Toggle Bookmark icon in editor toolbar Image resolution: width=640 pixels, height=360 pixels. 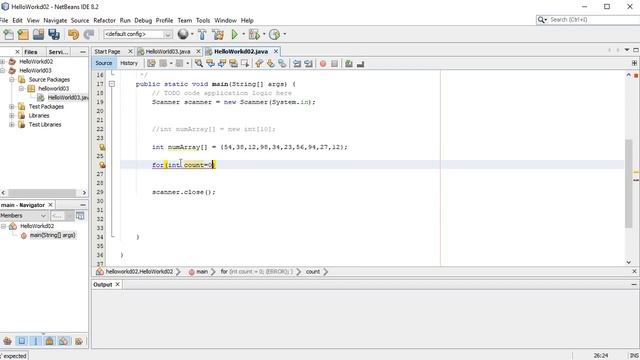(x=282, y=63)
